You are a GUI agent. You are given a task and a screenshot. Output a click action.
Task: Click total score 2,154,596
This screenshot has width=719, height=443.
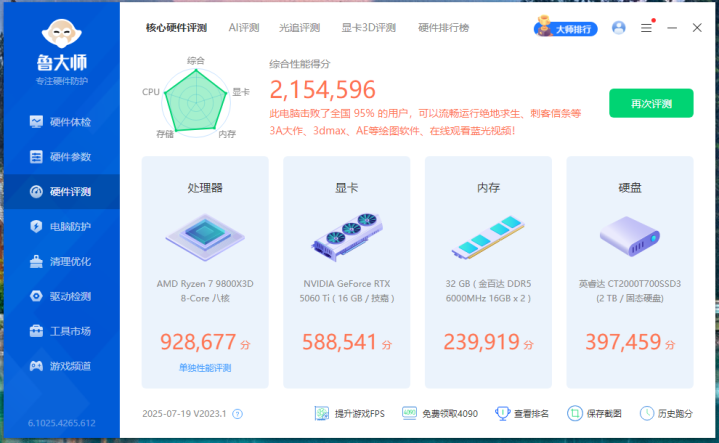pos(323,89)
